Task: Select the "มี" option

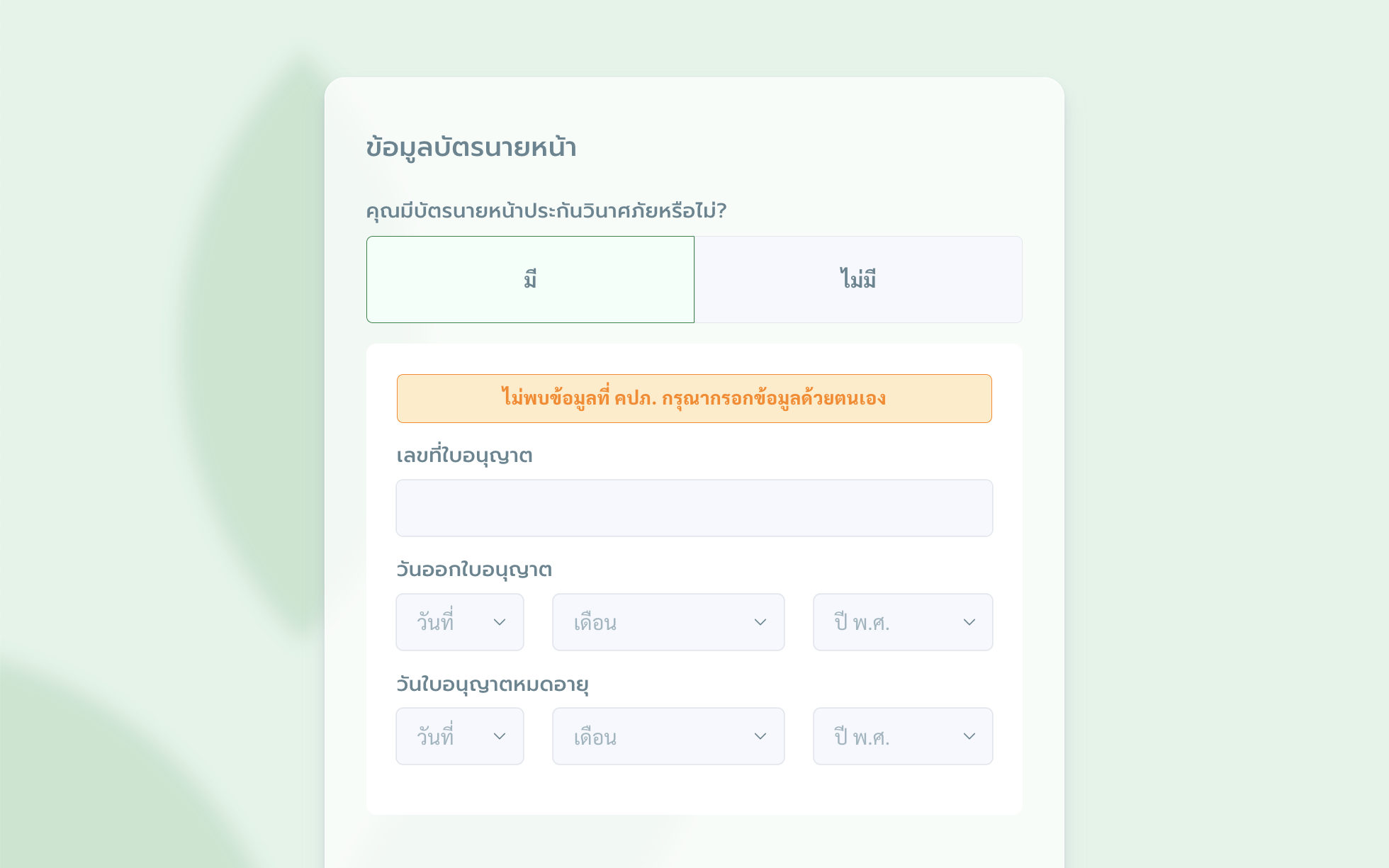Action: click(x=530, y=279)
